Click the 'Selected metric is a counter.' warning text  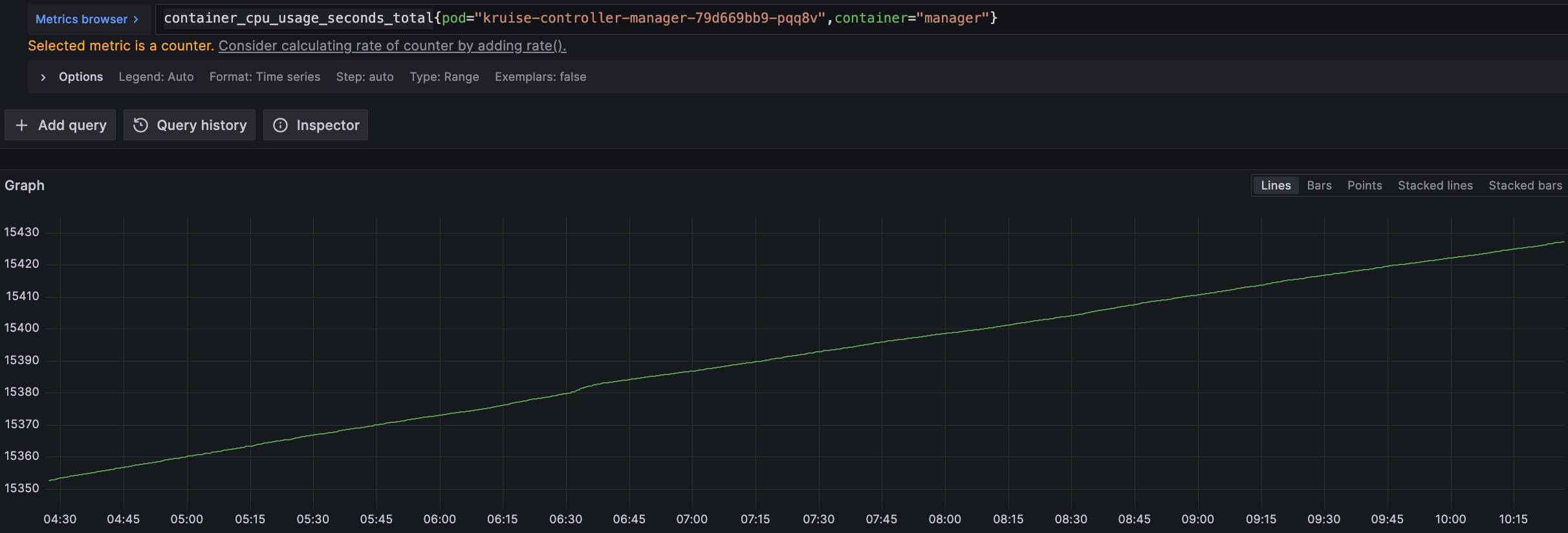tap(121, 46)
